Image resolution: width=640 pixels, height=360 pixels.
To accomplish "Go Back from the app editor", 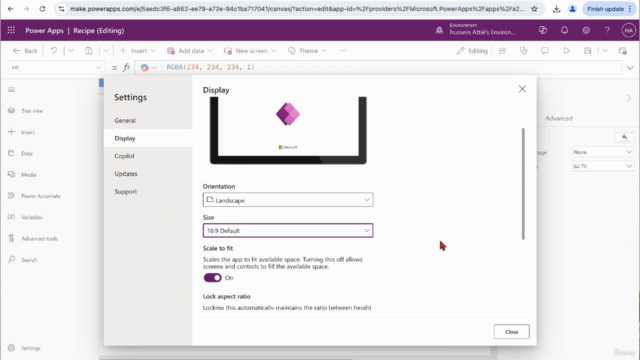I will pos(25,51).
